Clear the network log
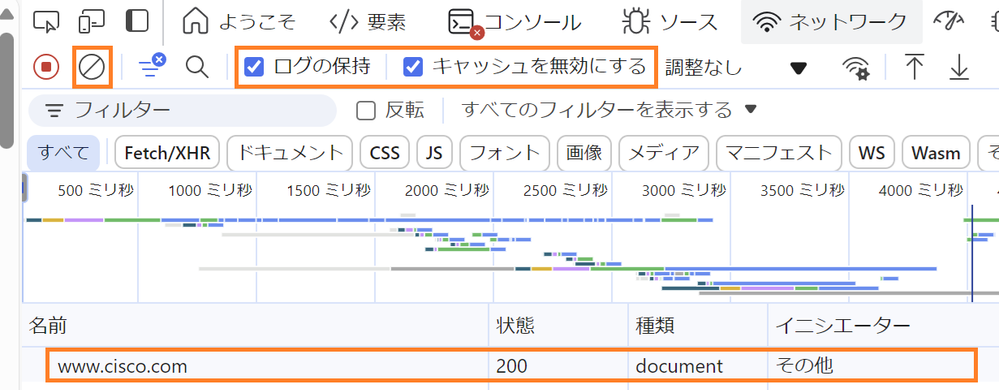The image size is (999, 390). (x=92, y=66)
